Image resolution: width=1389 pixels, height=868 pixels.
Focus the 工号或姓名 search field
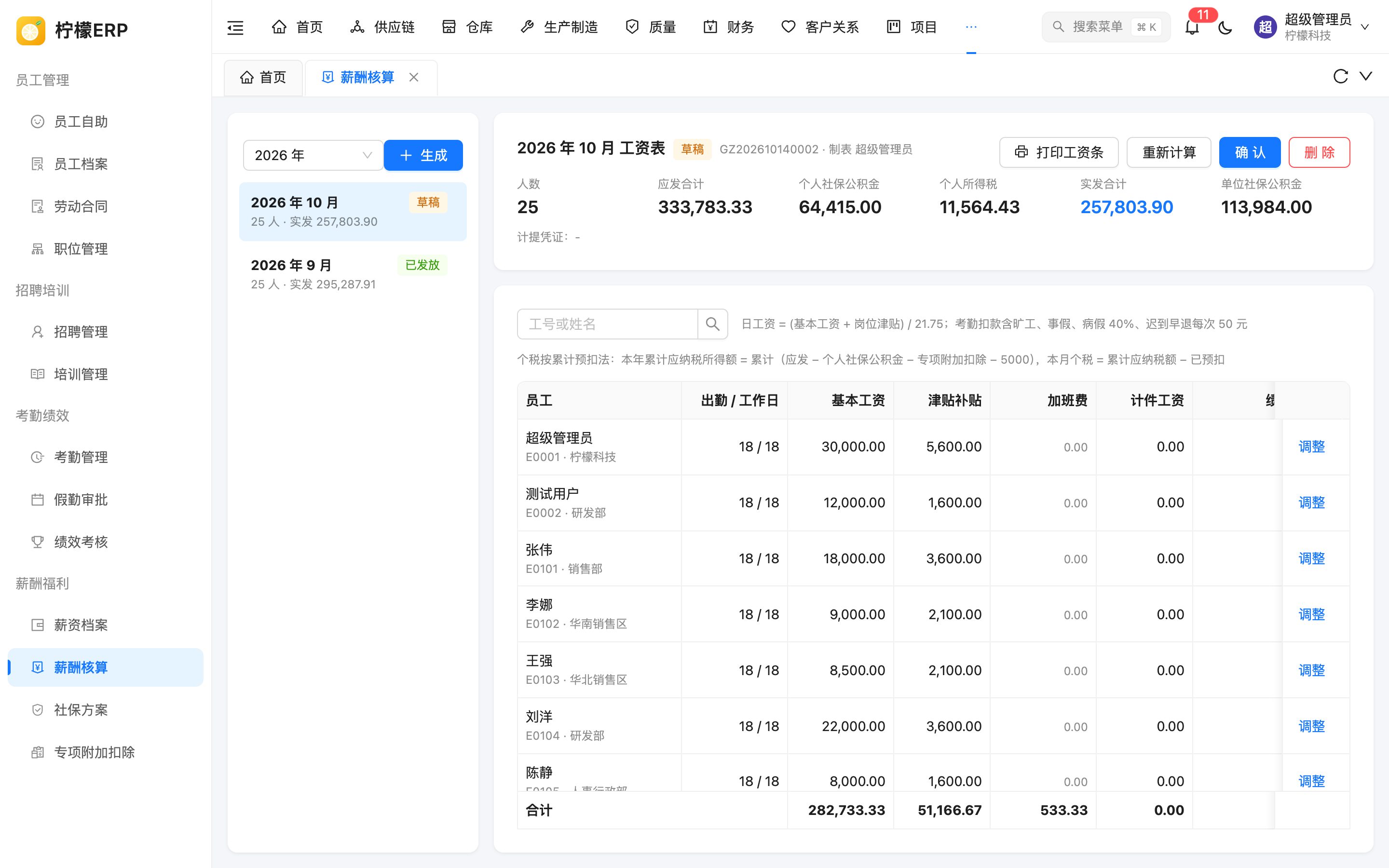click(607, 324)
